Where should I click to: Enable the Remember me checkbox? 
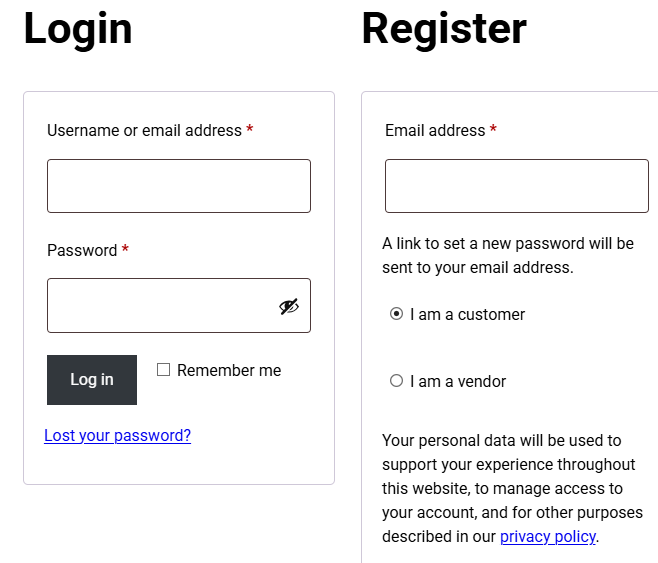[x=163, y=370]
